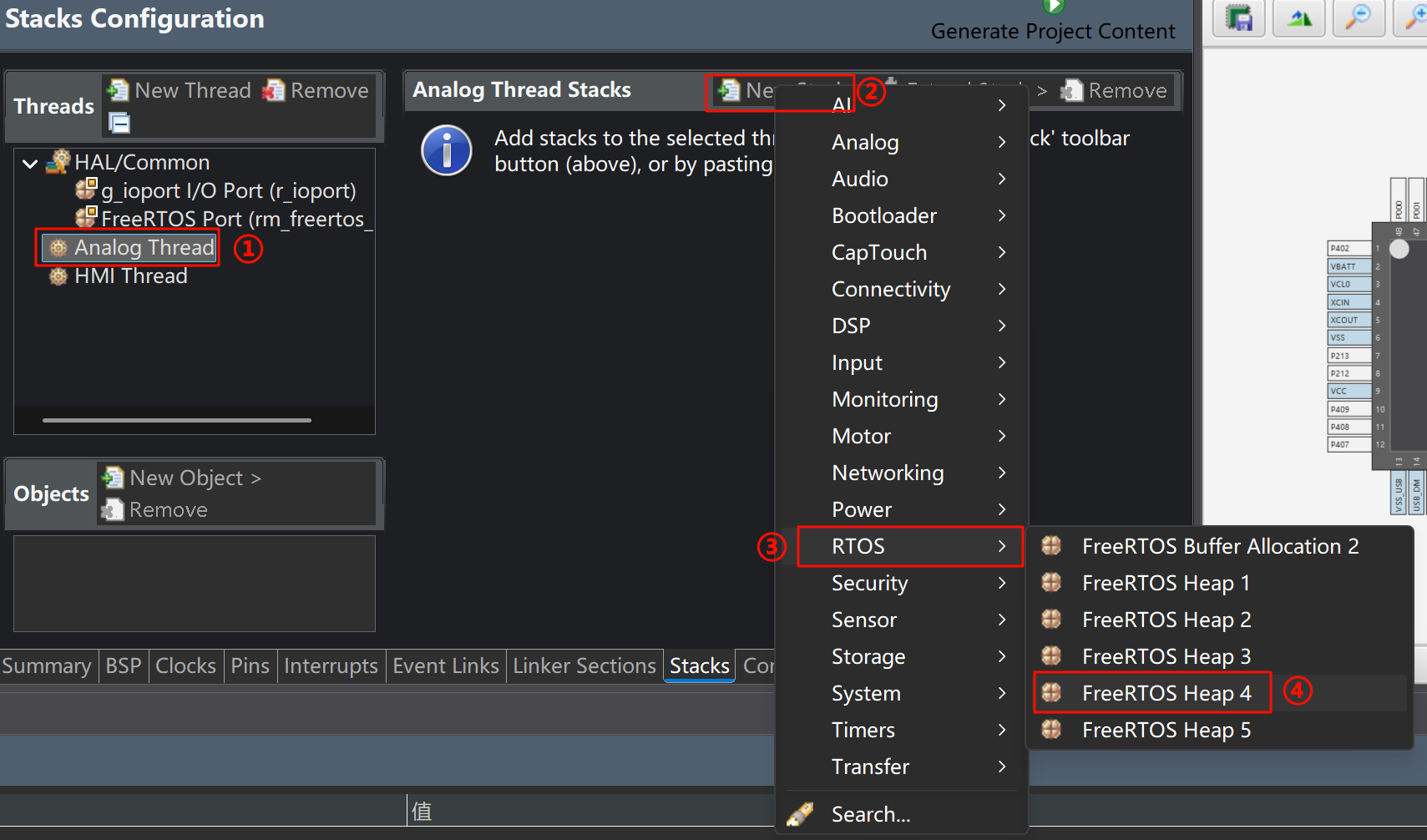The height and width of the screenshot is (840, 1427).
Task: Expand the Connectivity submenu arrow
Action: coord(1002,289)
